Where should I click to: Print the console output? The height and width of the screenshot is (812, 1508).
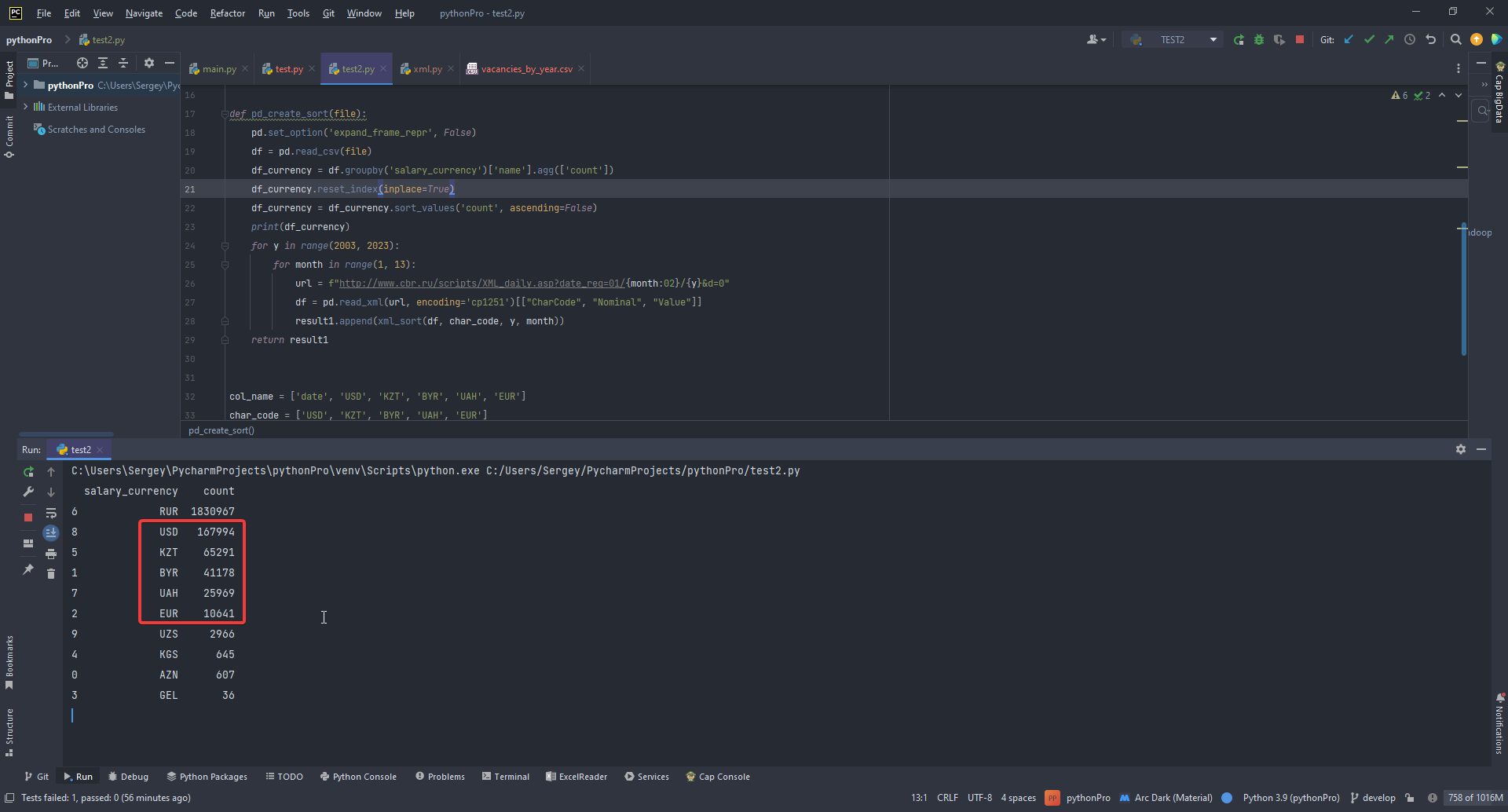point(51,553)
